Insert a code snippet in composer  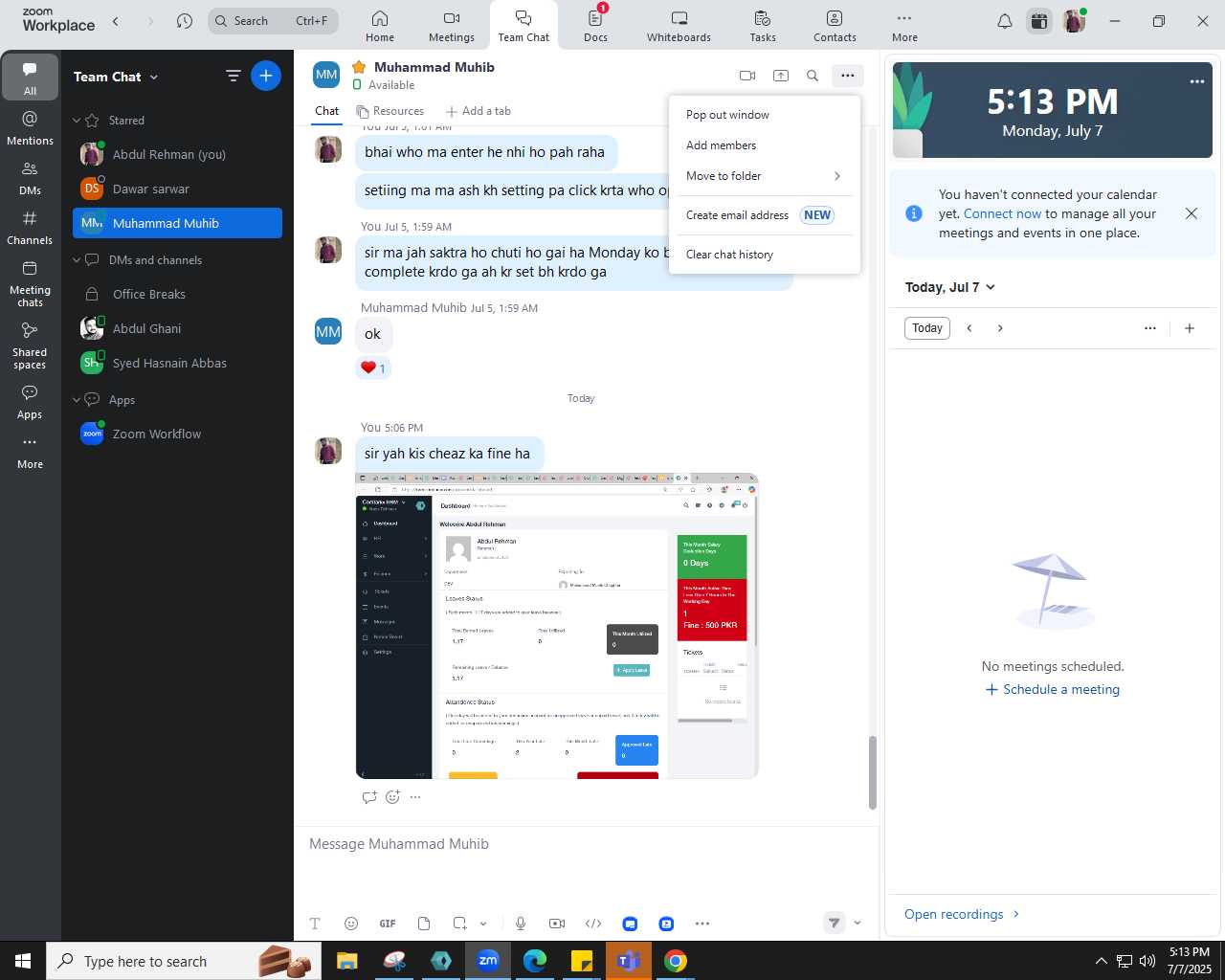point(593,924)
